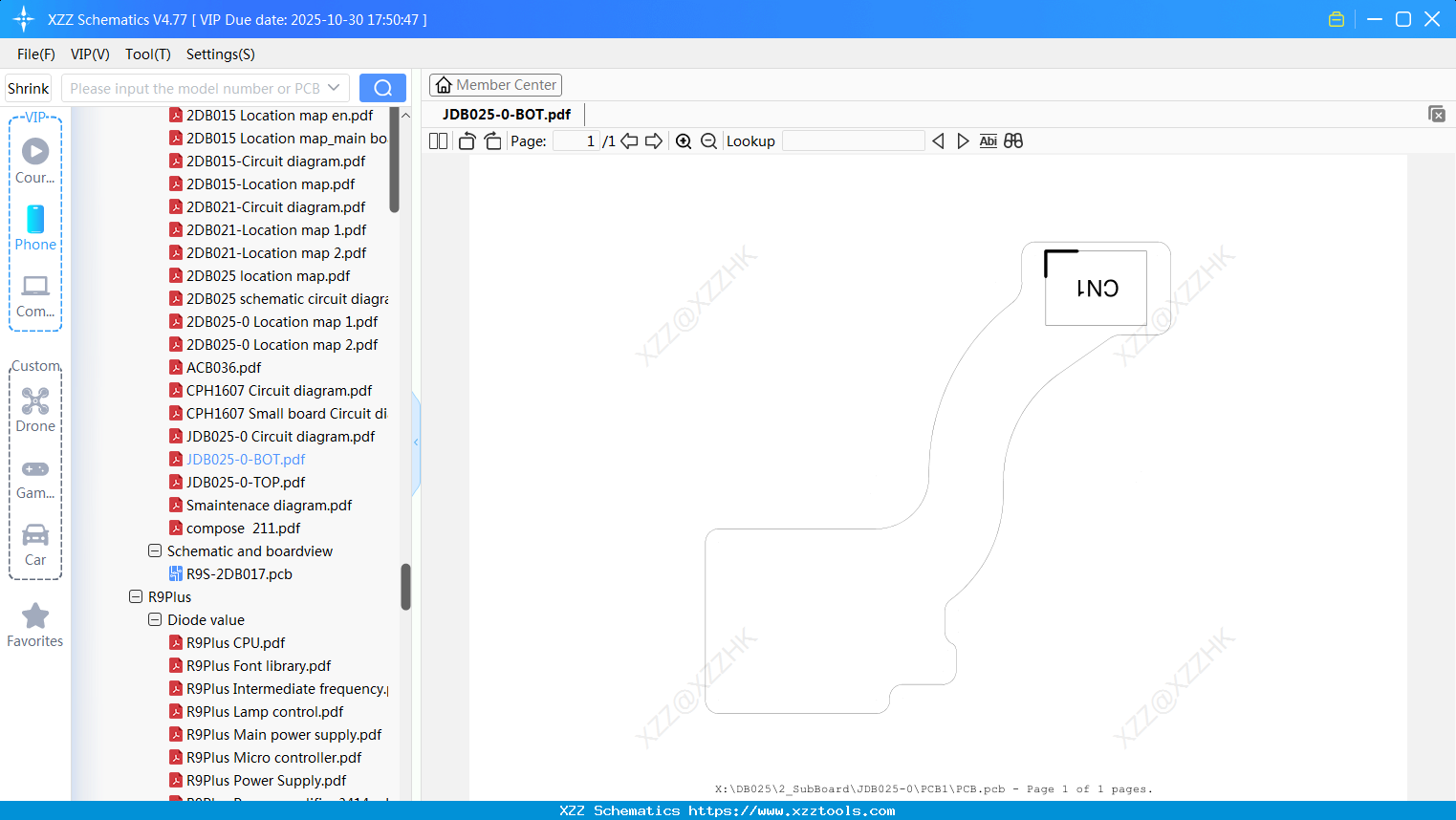Screen dimensions: 1456x820
Task: Open 2DB015-Location map.pdf
Action: [x=271, y=184]
